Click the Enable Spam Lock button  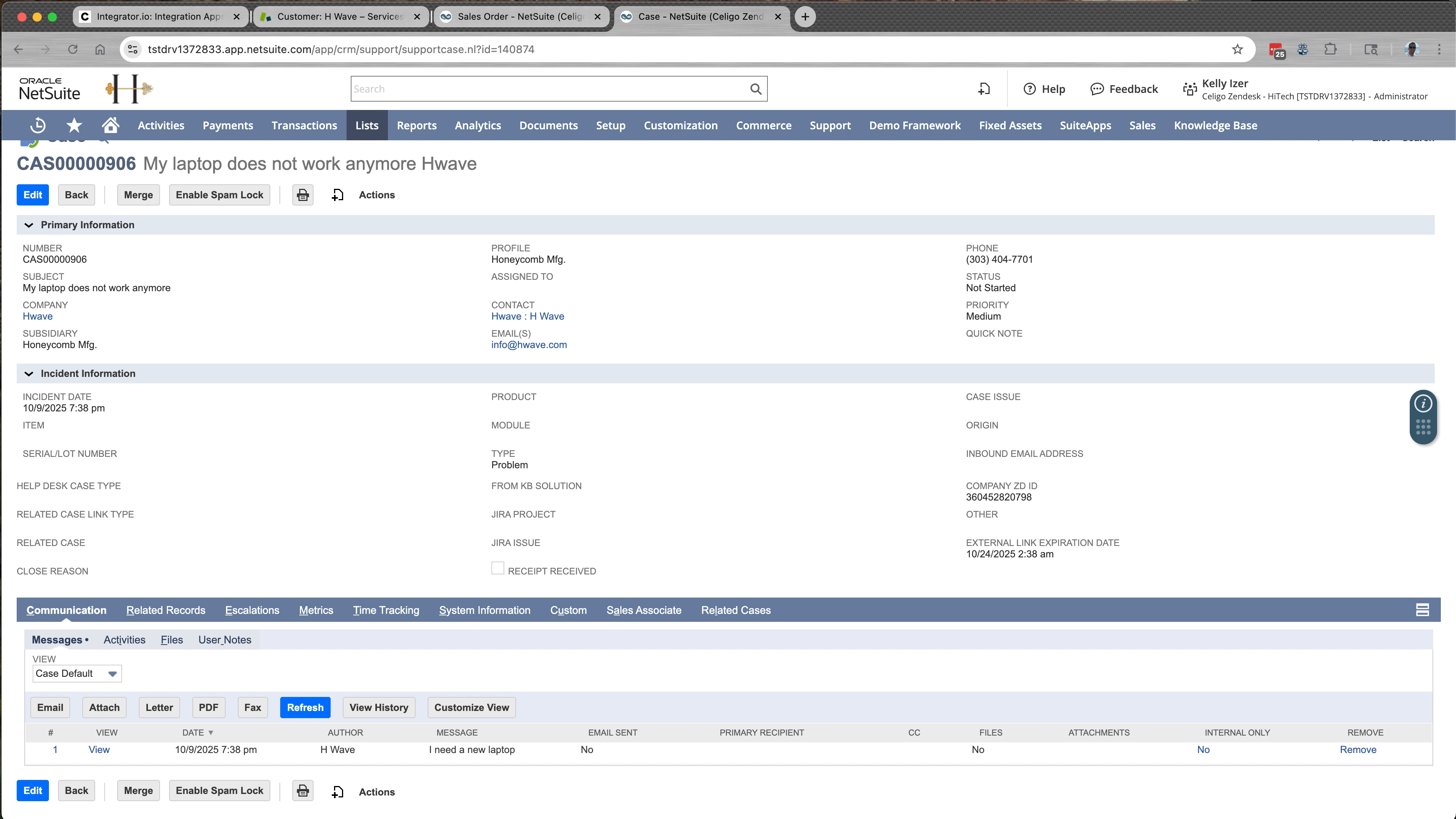pyautogui.click(x=219, y=195)
